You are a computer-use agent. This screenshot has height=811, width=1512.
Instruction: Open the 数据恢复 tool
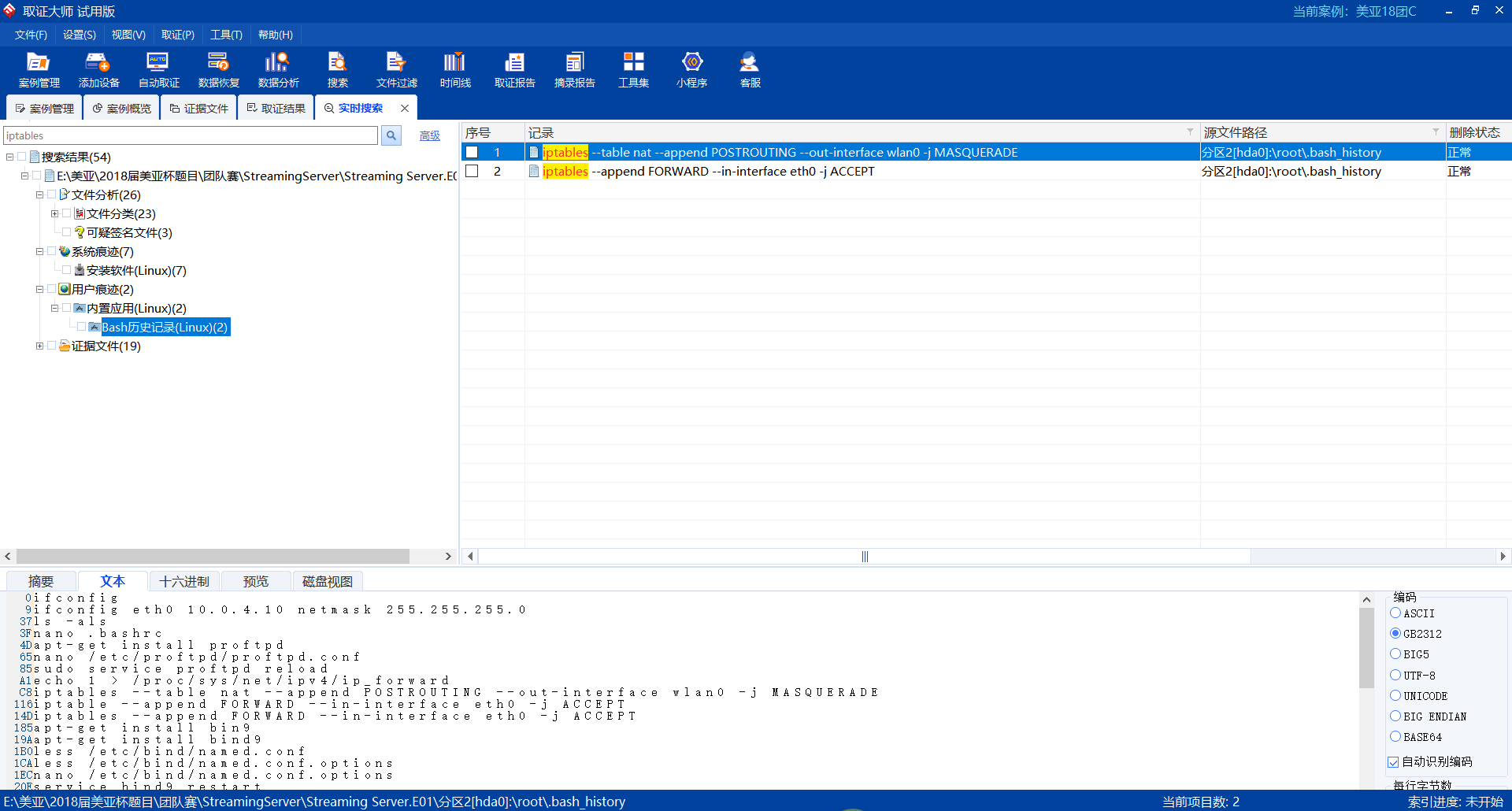pos(218,69)
